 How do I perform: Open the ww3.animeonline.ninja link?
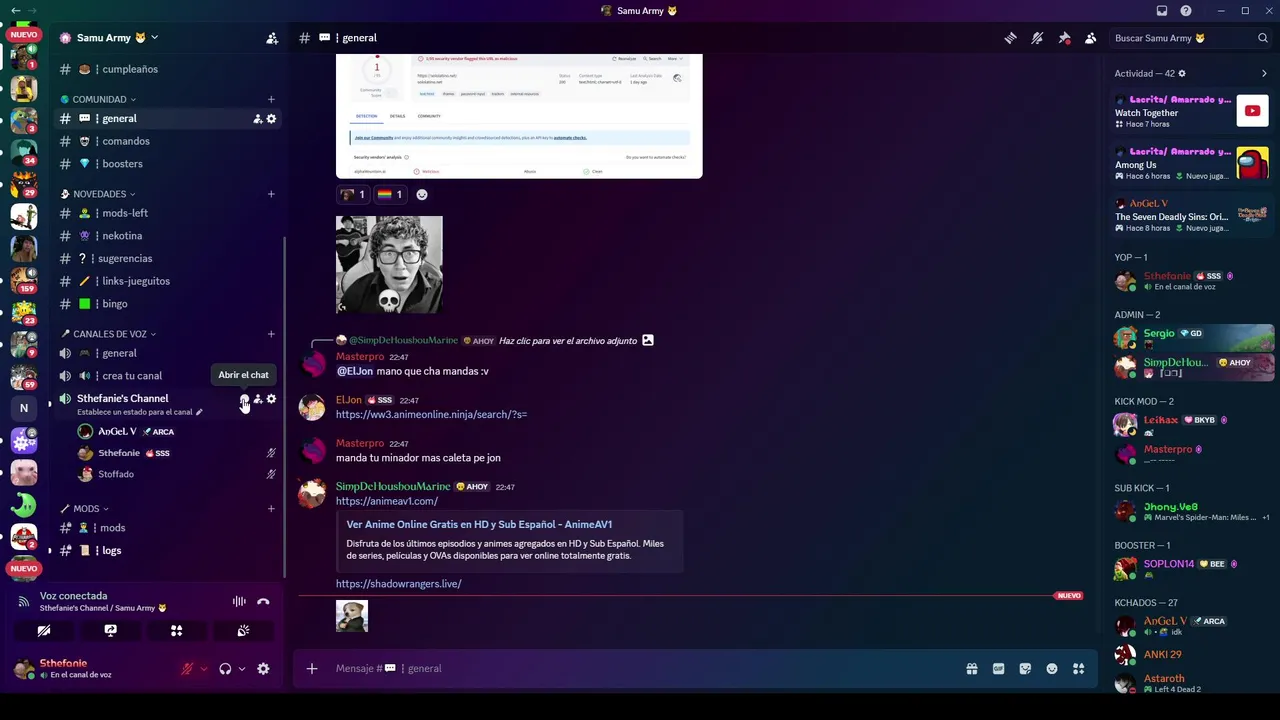tap(431, 414)
